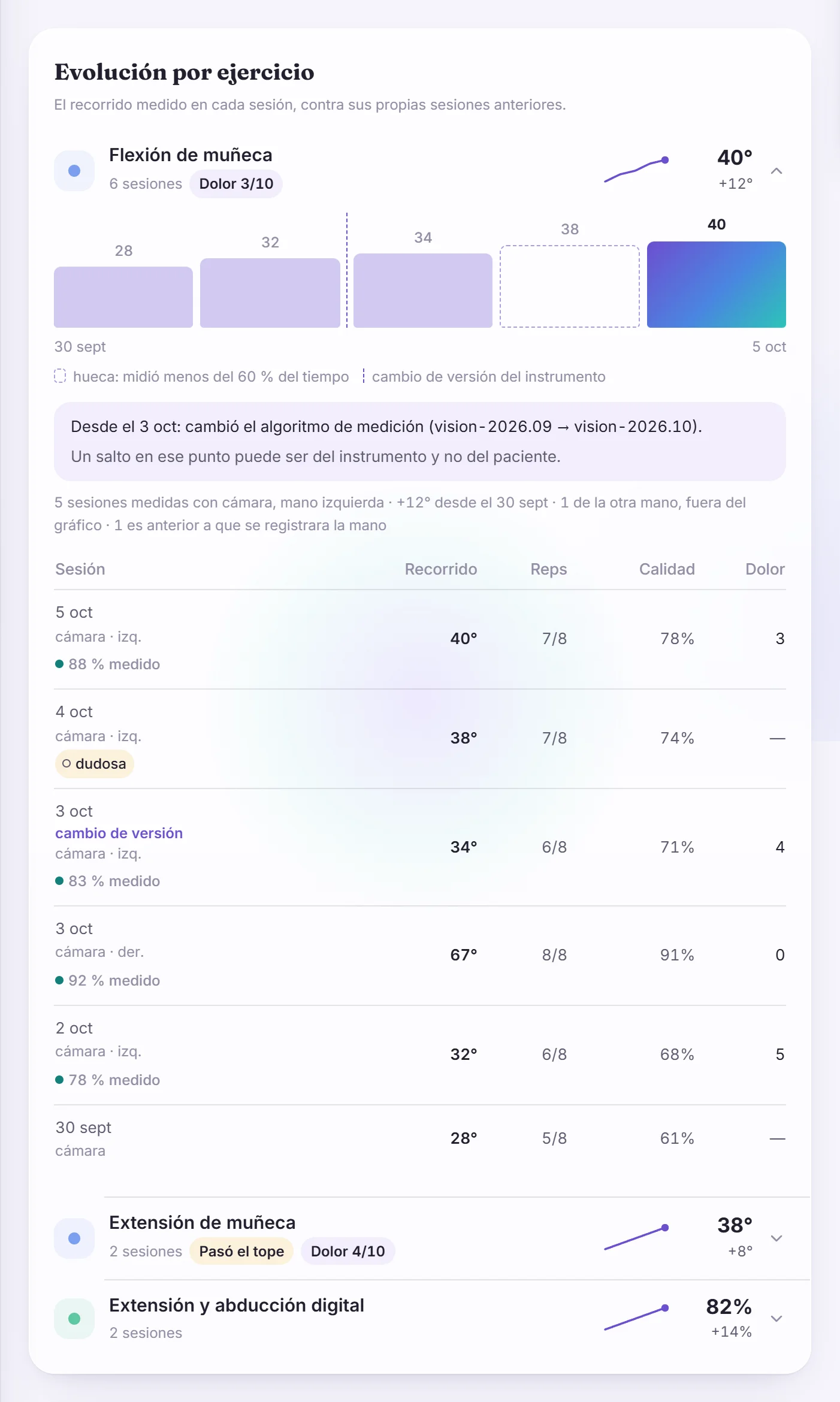Image resolution: width=840 pixels, height=1402 pixels.
Task: Click the green dot icon beside Extensión y abducción digital
Action: (x=74, y=1319)
